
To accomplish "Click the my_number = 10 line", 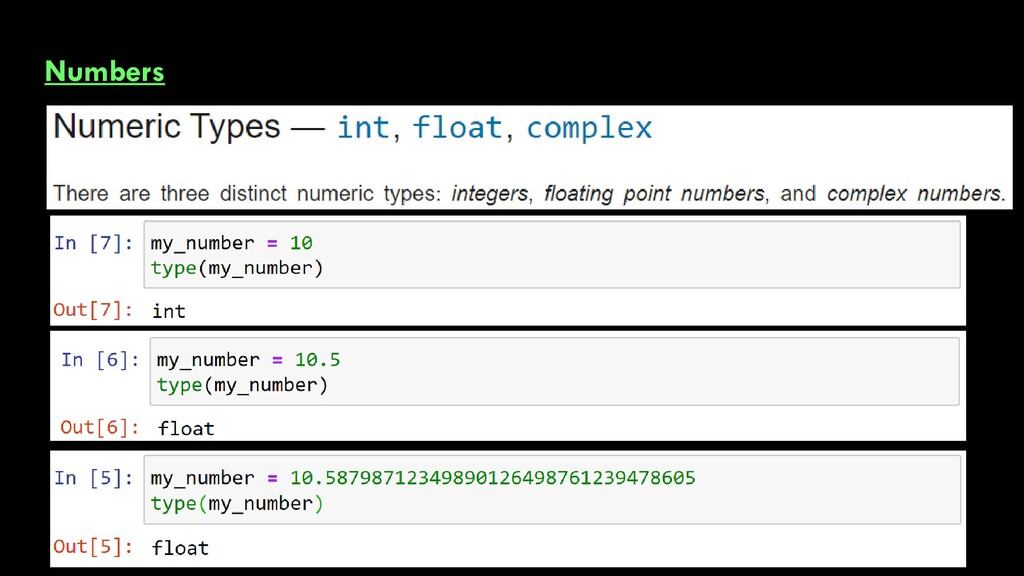I will point(231,243).
